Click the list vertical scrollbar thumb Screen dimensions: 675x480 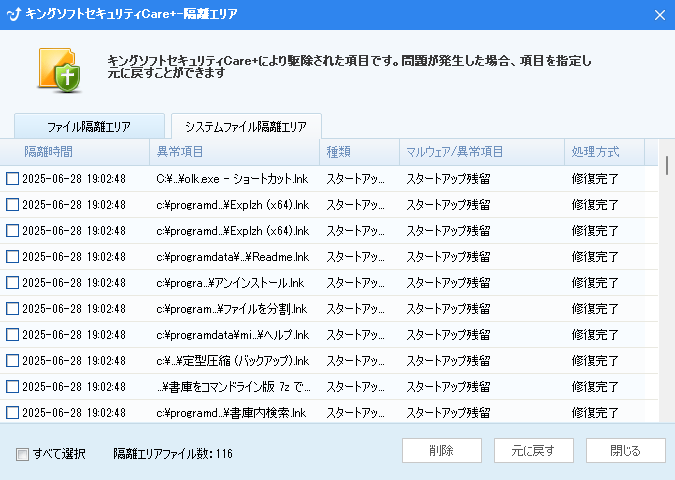tap(667, 165)
